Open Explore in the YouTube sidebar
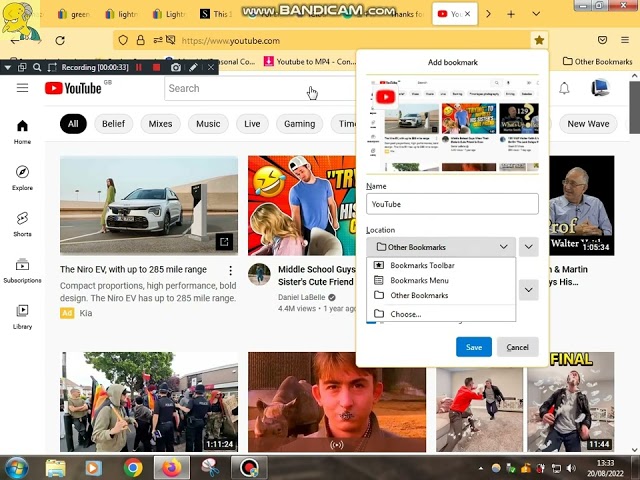 pyautogui.click(x=22, y=178)
